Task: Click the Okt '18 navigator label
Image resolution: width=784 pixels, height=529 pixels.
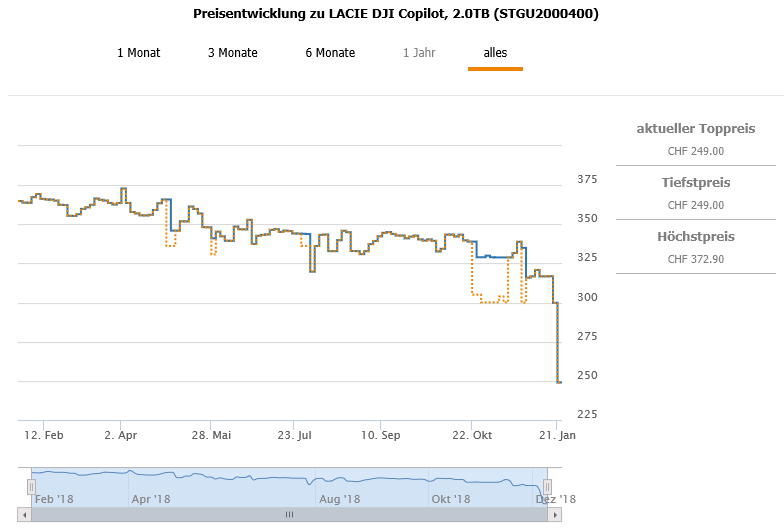Action: [450, 499]
